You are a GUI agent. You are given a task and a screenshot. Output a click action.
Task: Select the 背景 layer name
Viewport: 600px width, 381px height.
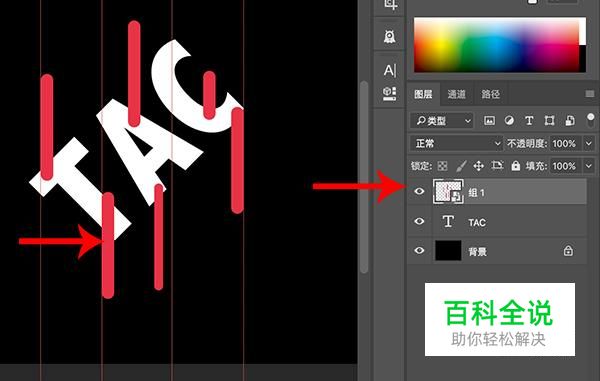[x=477, y=252]
